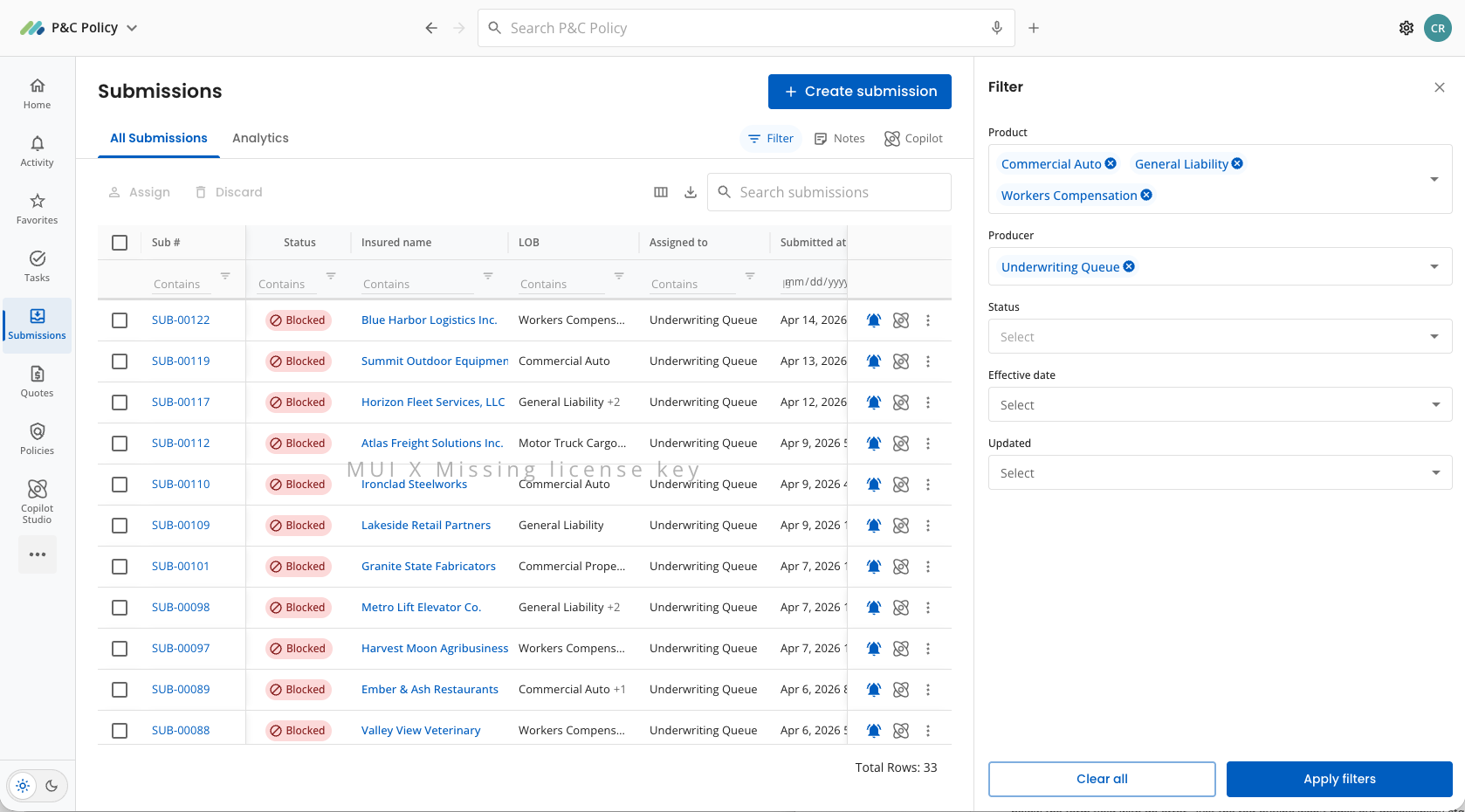Remove the Commercial Auto product chip
This screenshot has height=812, width=1465.
pyautogui.click(x=1111, y=163)
